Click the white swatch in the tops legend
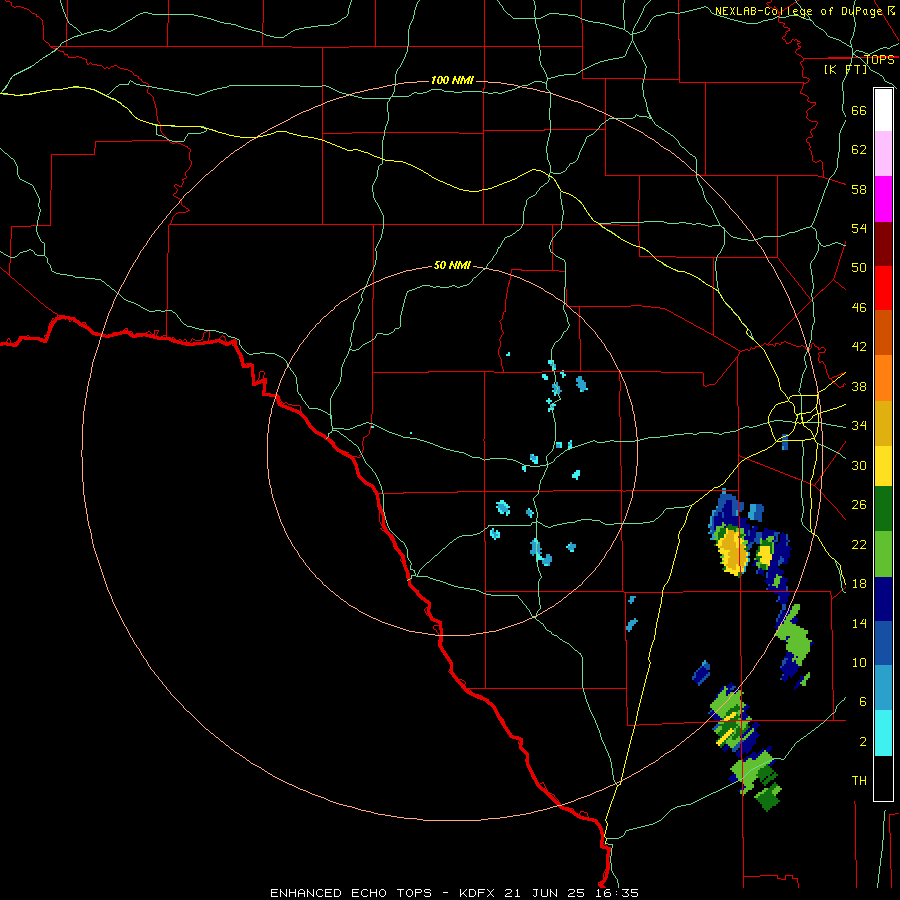The height and width of the screenshot is (900, 900). tap(883, 110)
